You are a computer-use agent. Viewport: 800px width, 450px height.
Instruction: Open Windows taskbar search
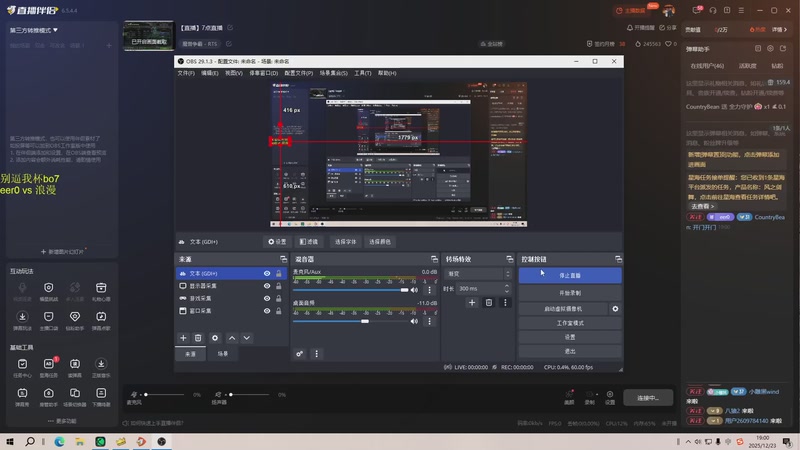(30, 441)
